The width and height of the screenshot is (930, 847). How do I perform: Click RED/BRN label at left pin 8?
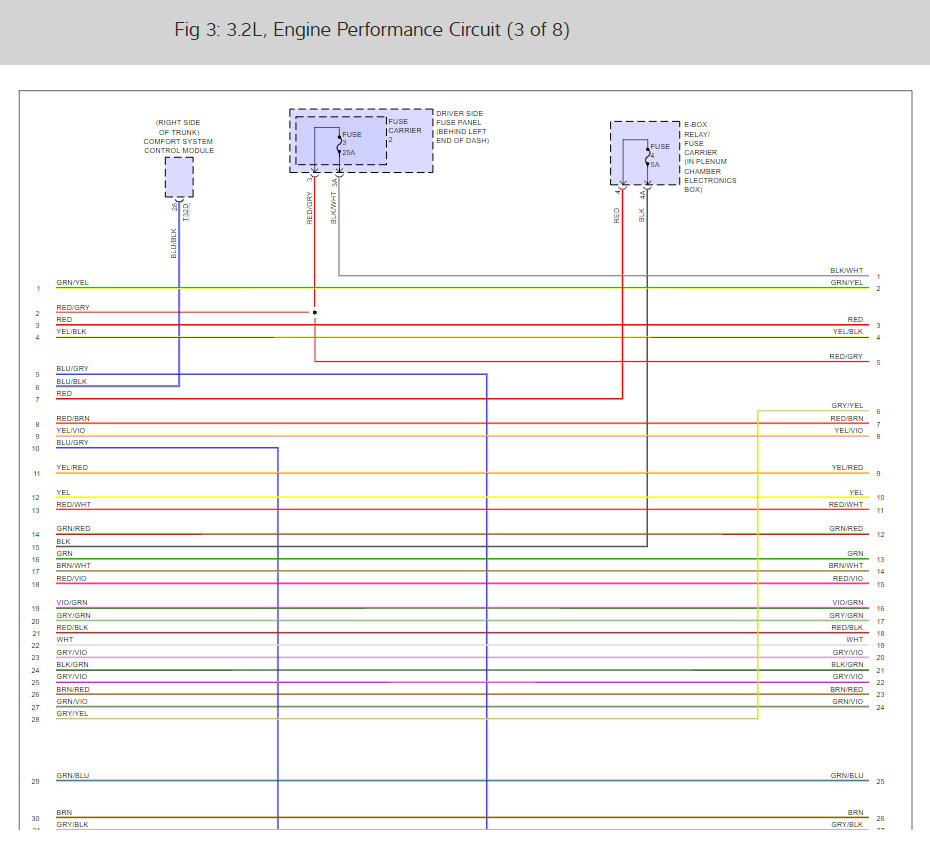[73, 418]
